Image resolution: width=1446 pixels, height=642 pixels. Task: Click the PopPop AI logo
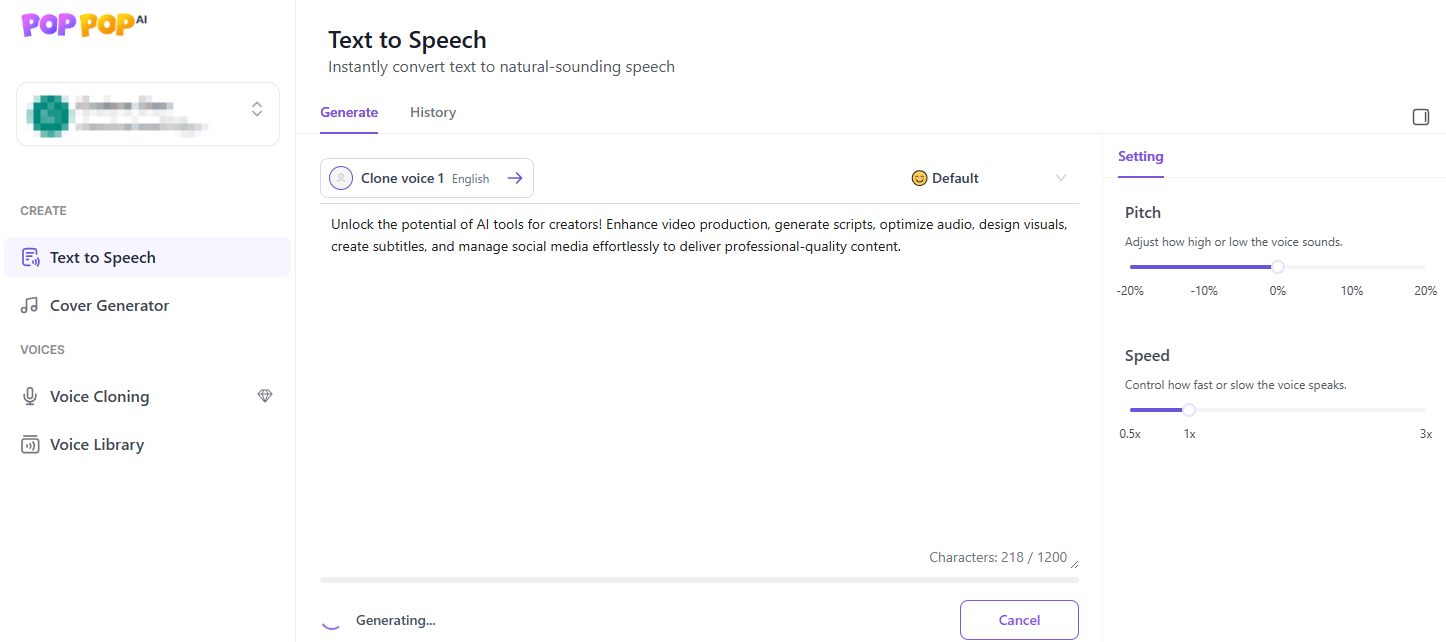coord(84,24)
